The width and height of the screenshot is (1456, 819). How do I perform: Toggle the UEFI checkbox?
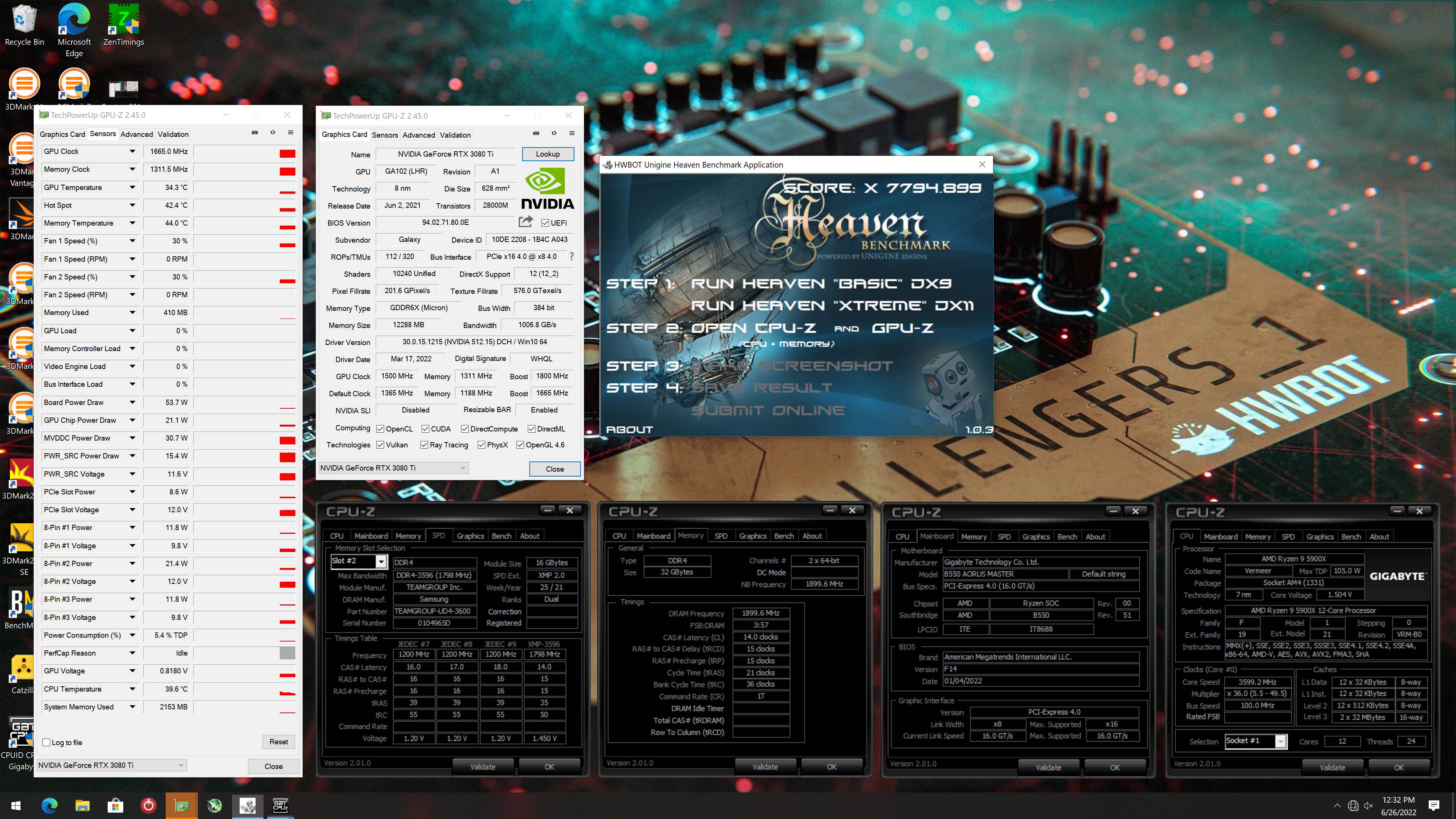pos(546,223)
